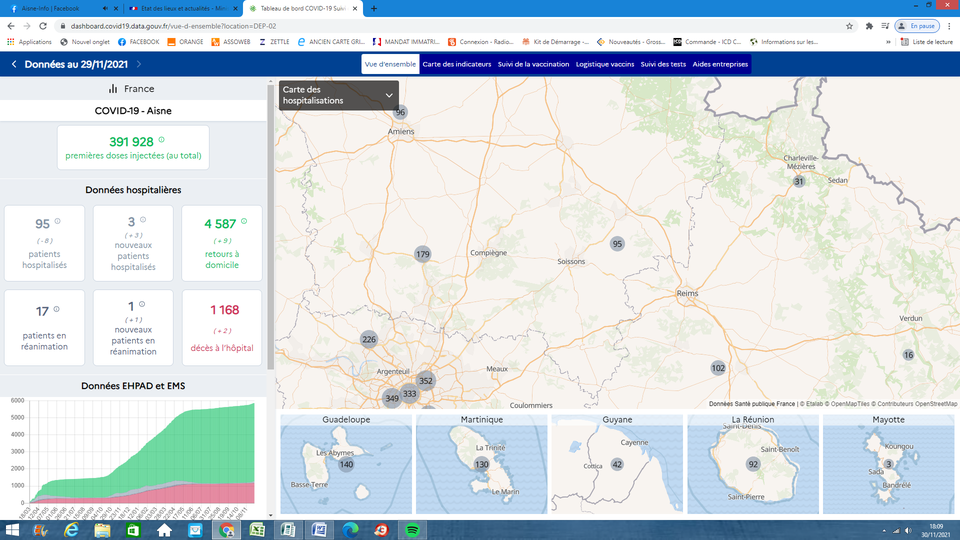Expand the Carte des hospitalisations dropdown

pyautogui.click(x=389, y=95)
